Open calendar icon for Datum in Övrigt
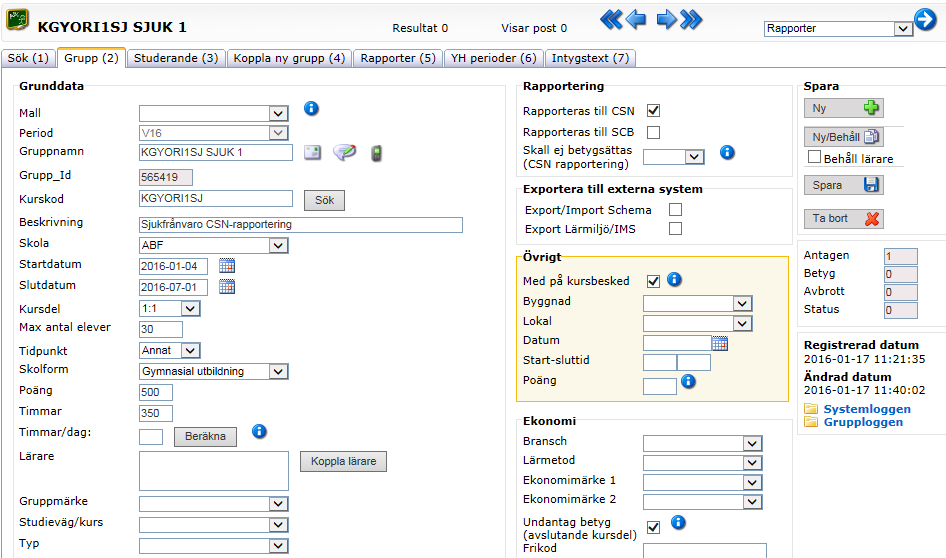The image size is (946, 558). tap(720, 344)
